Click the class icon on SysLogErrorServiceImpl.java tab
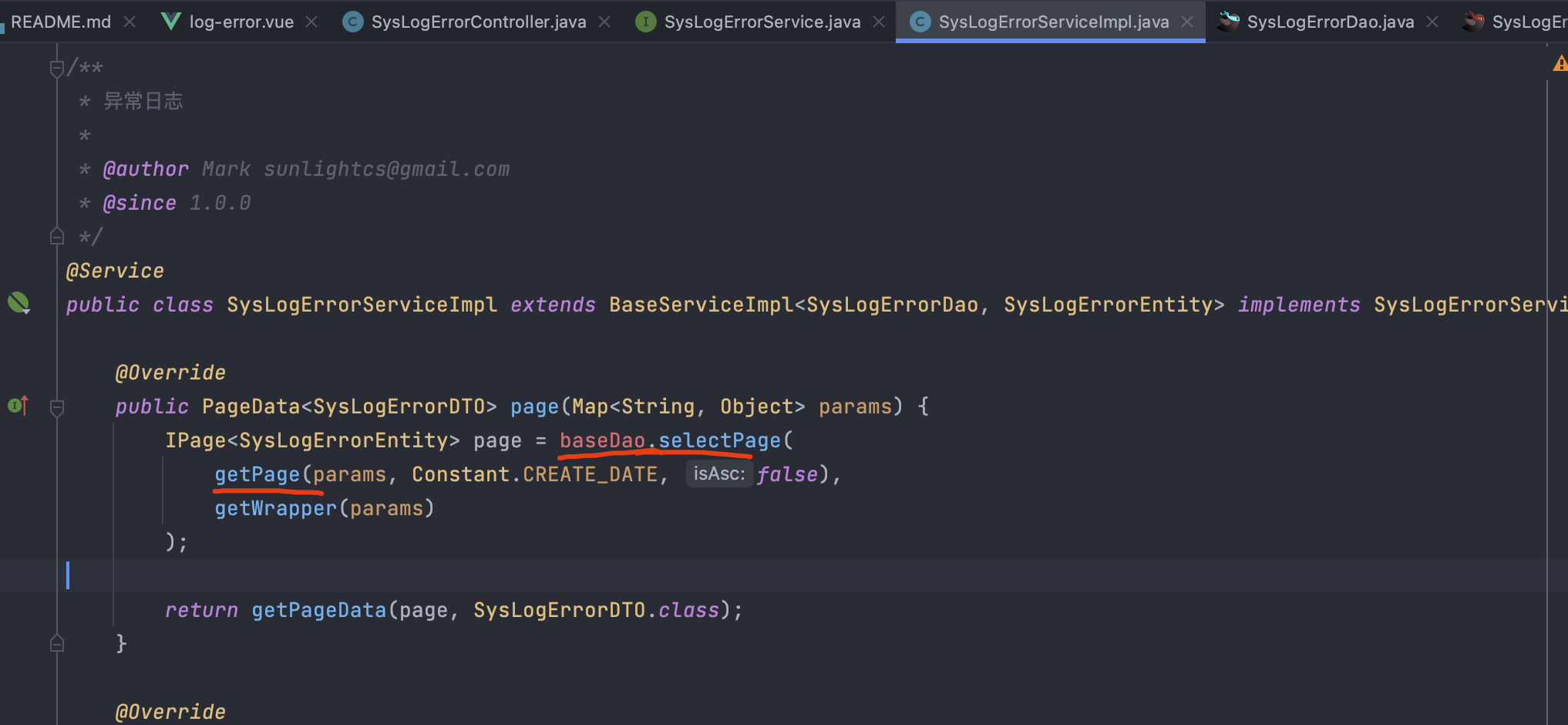 [920, 22]
